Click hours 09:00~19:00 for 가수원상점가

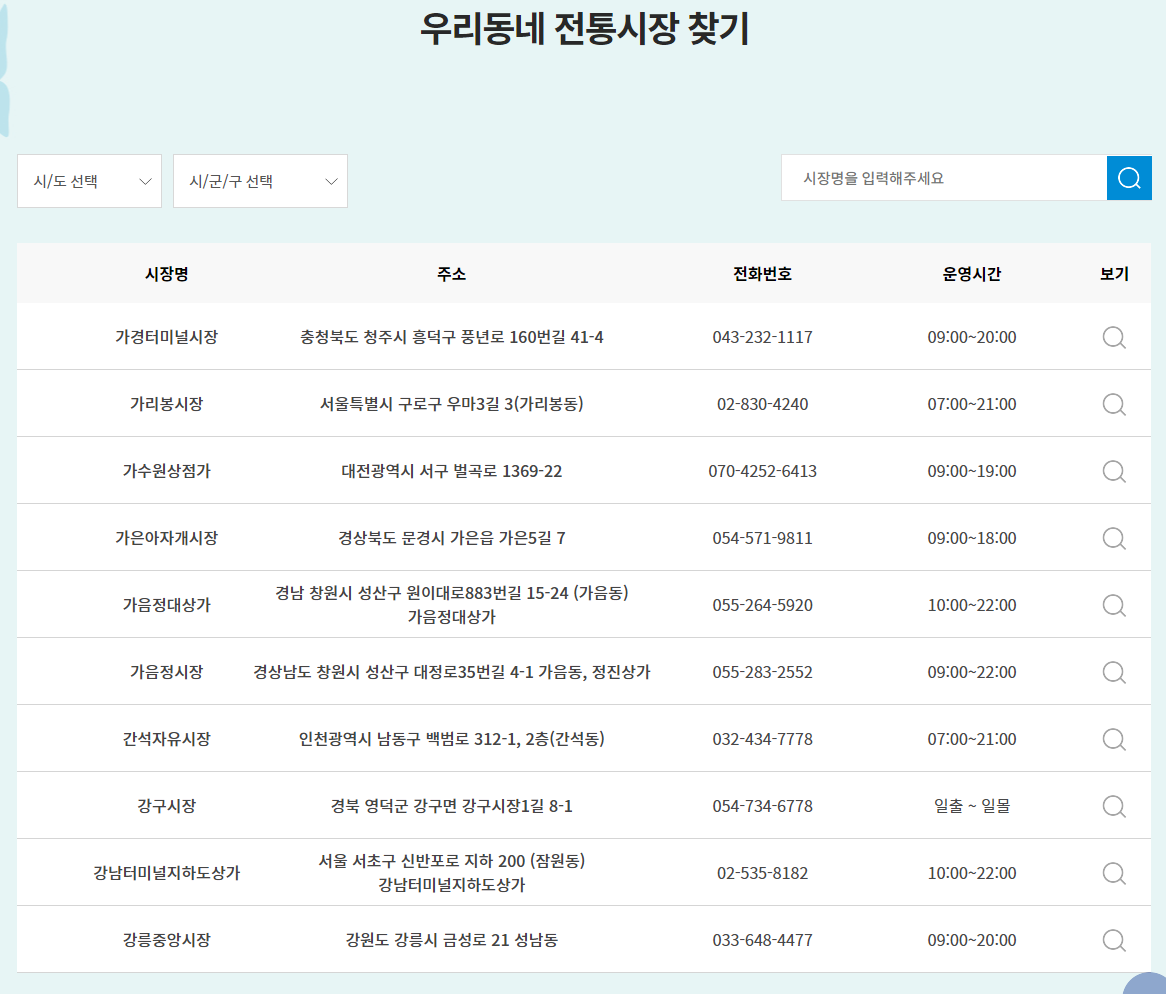[972, 471]
